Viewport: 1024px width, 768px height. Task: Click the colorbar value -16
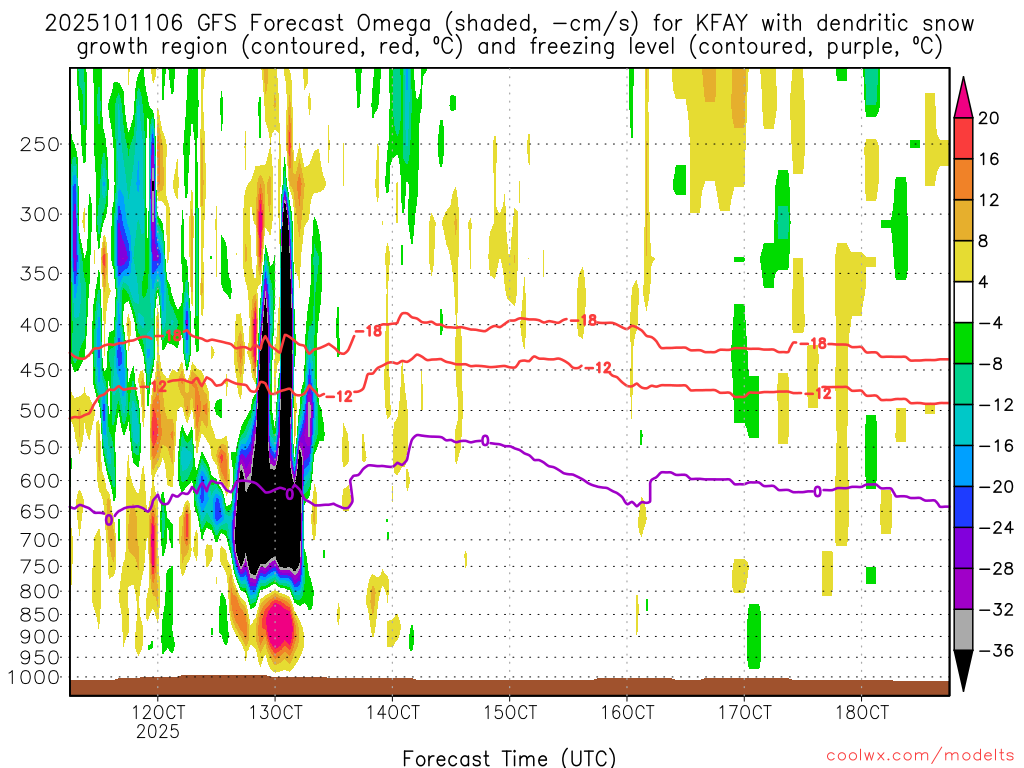pos(995,446)
